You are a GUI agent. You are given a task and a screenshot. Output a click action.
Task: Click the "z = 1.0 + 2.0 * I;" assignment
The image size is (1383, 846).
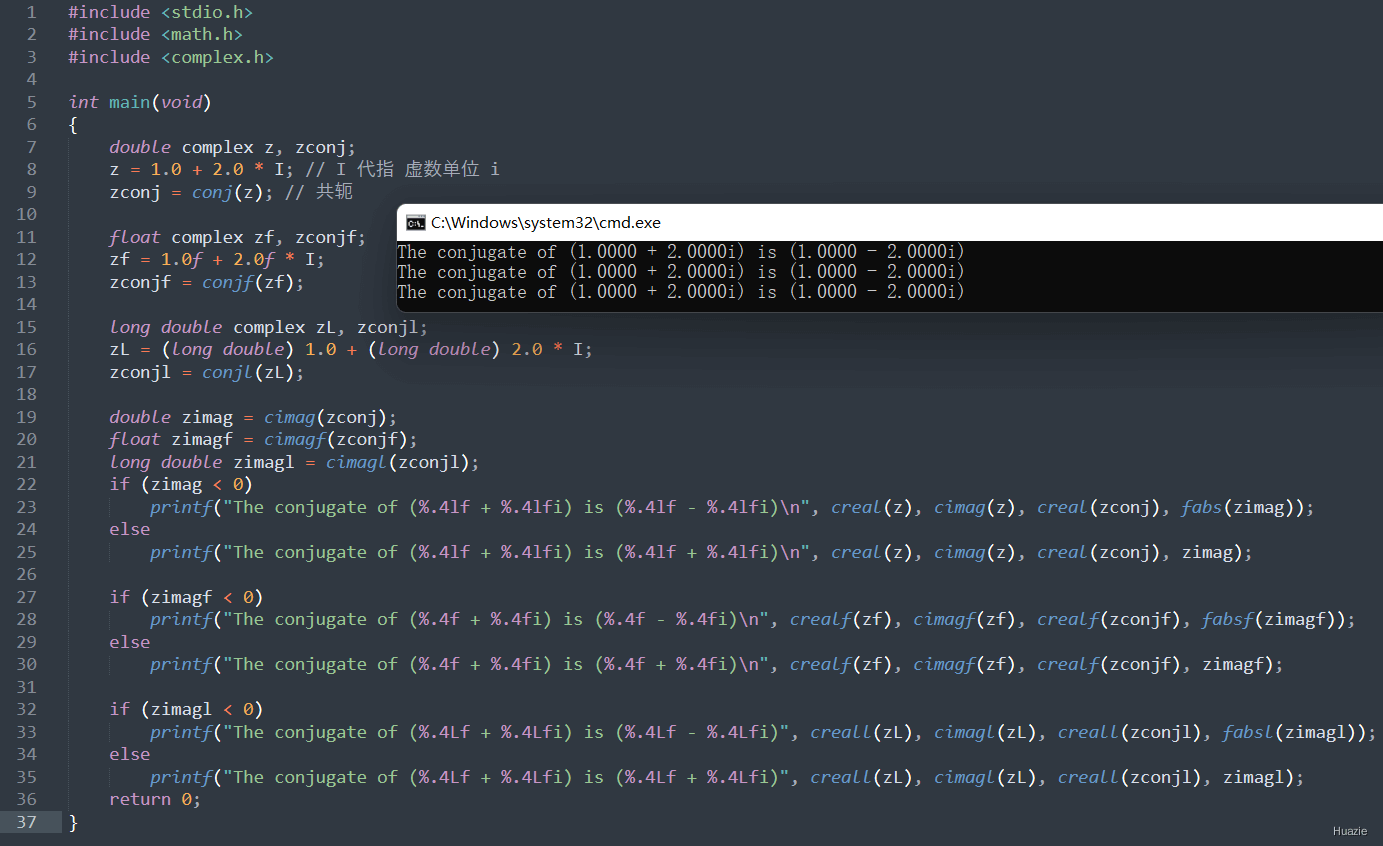(x=202, y=169)
